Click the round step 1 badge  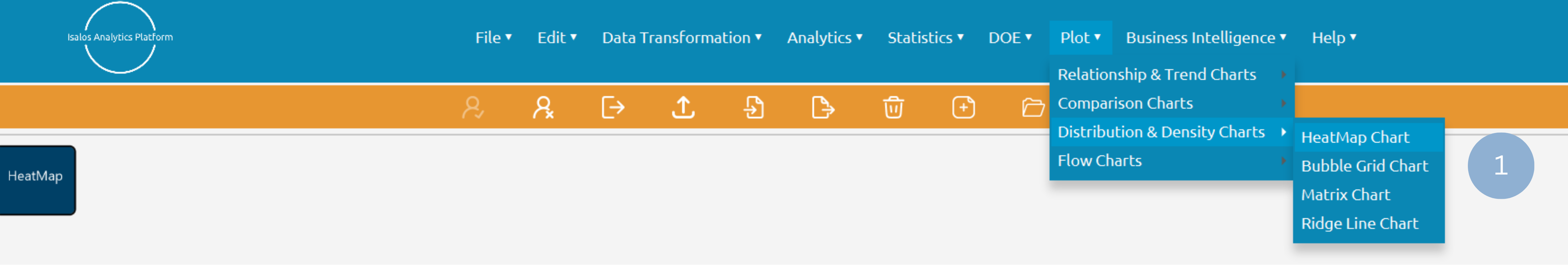pyautogui.click(x=1500, y=165)
